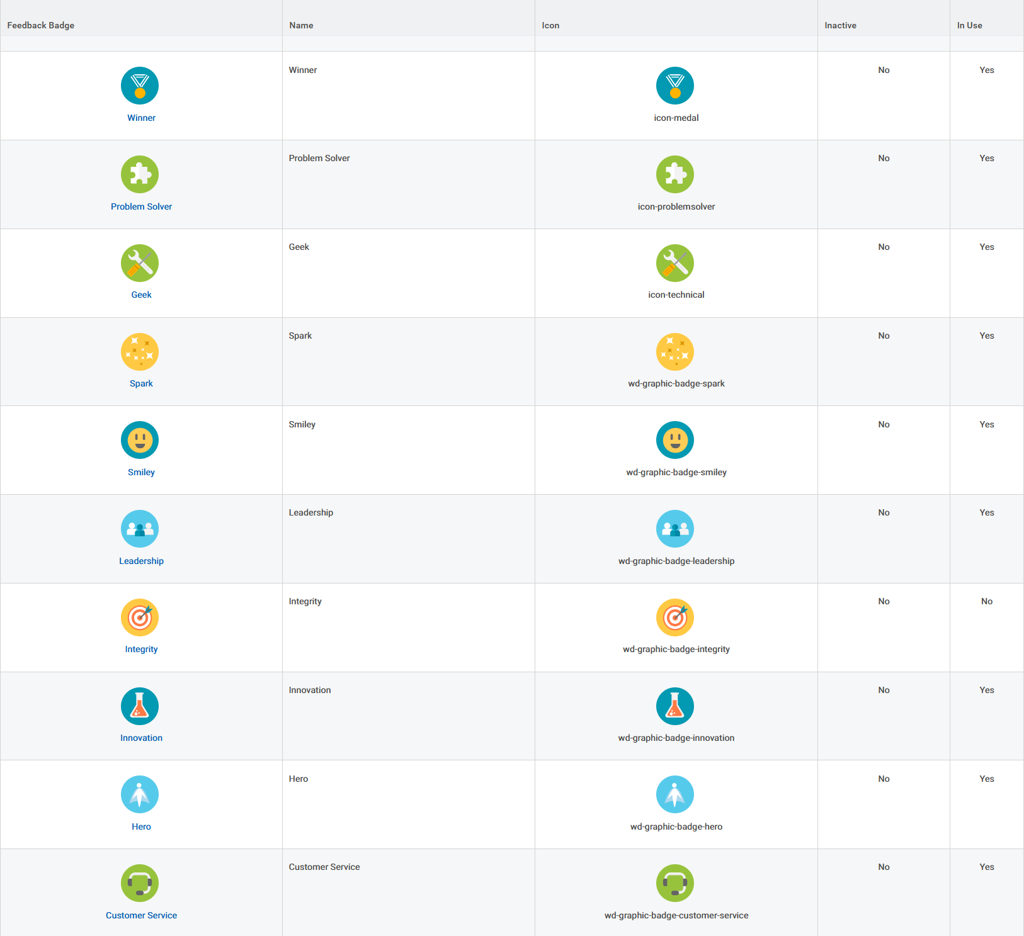This screenshot has height=936, width=1024.
Task: Click the Customer Service headset badge in Feedback Badge column
Action: 140,883
